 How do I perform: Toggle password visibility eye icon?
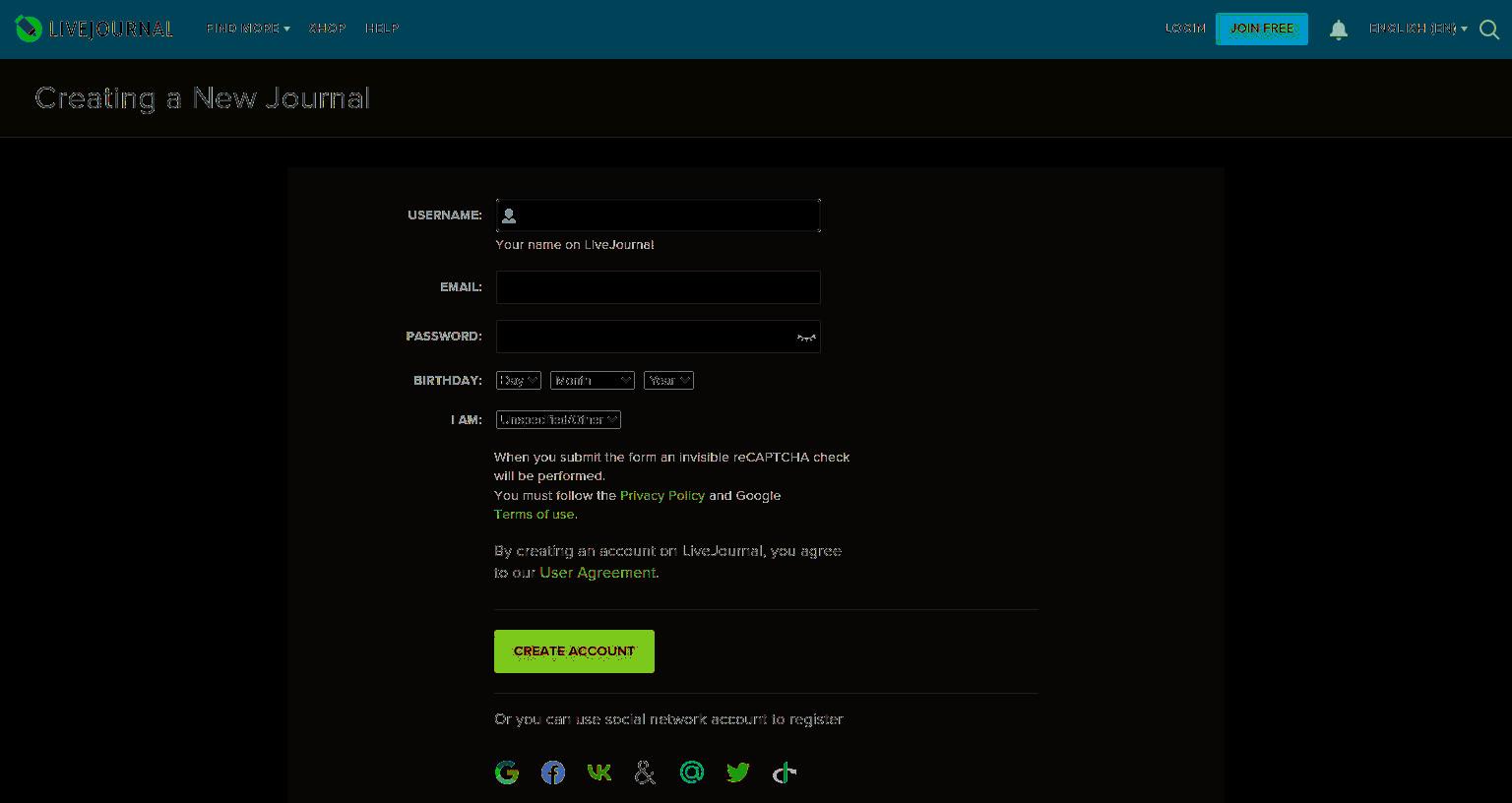click(806, 338)
